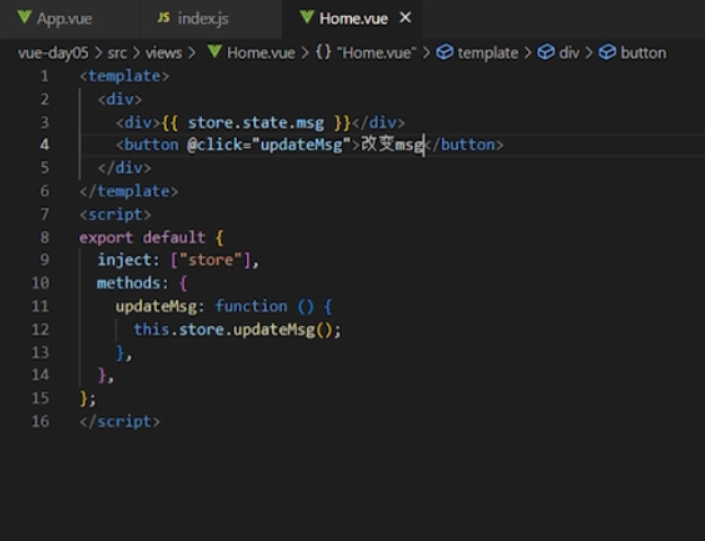Click function keyword on line 11
The image size is (705, 541).
(x=251, y=307)
